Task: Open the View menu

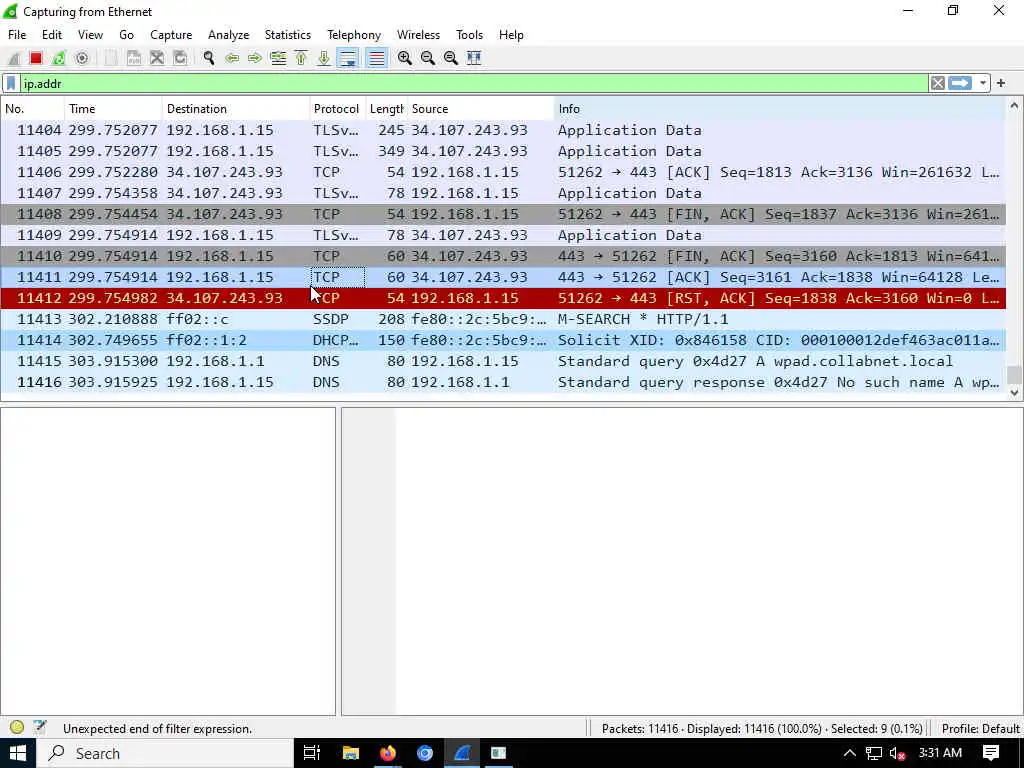Action: 90,35
